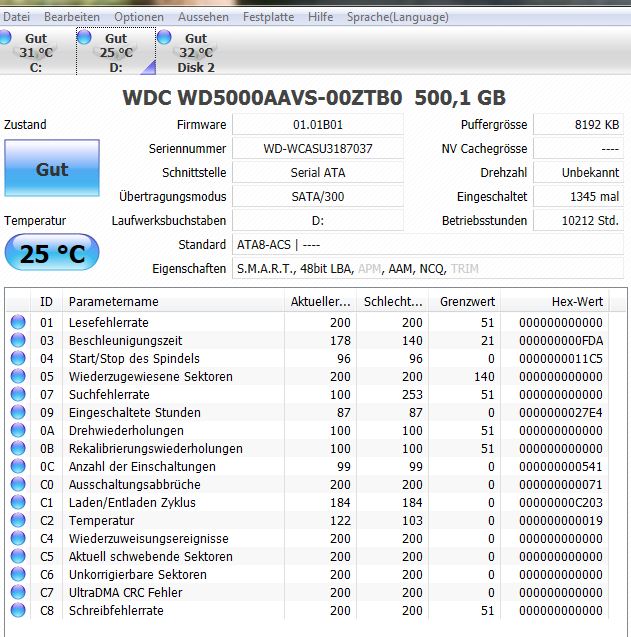Viewport: 631px width, 637px height.
Task: Click the Schlecht column header
Action: (392, 301)
